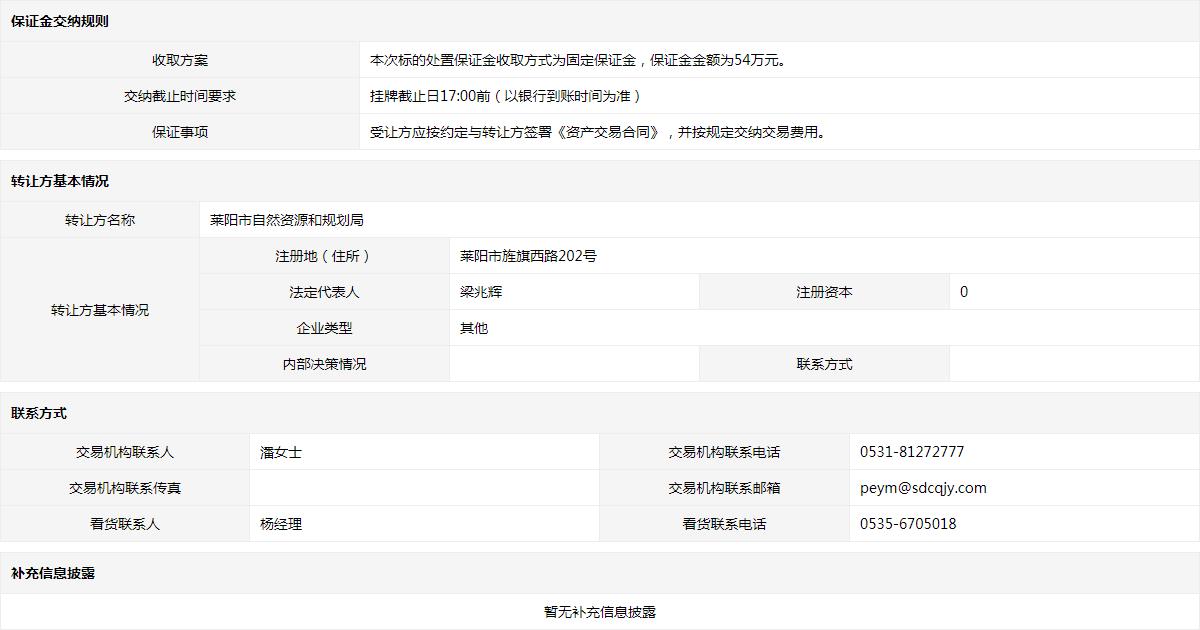Select the 企业类型 label
The image size is (1200, 630).
coord(325,328)
